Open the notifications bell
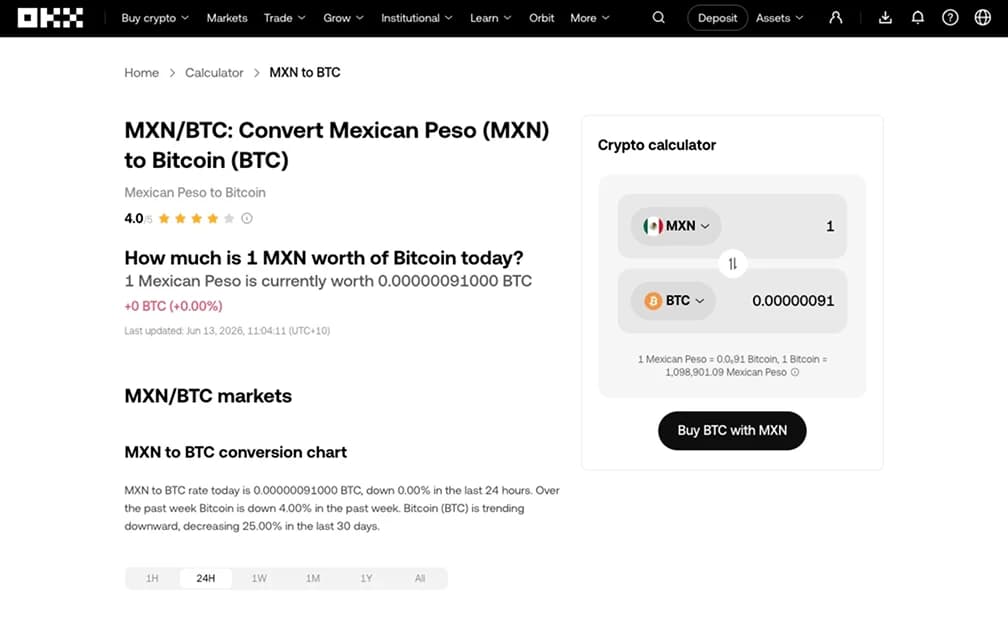Image resolution: width=1008 pixels, height=632 pixels. [918, 17]
